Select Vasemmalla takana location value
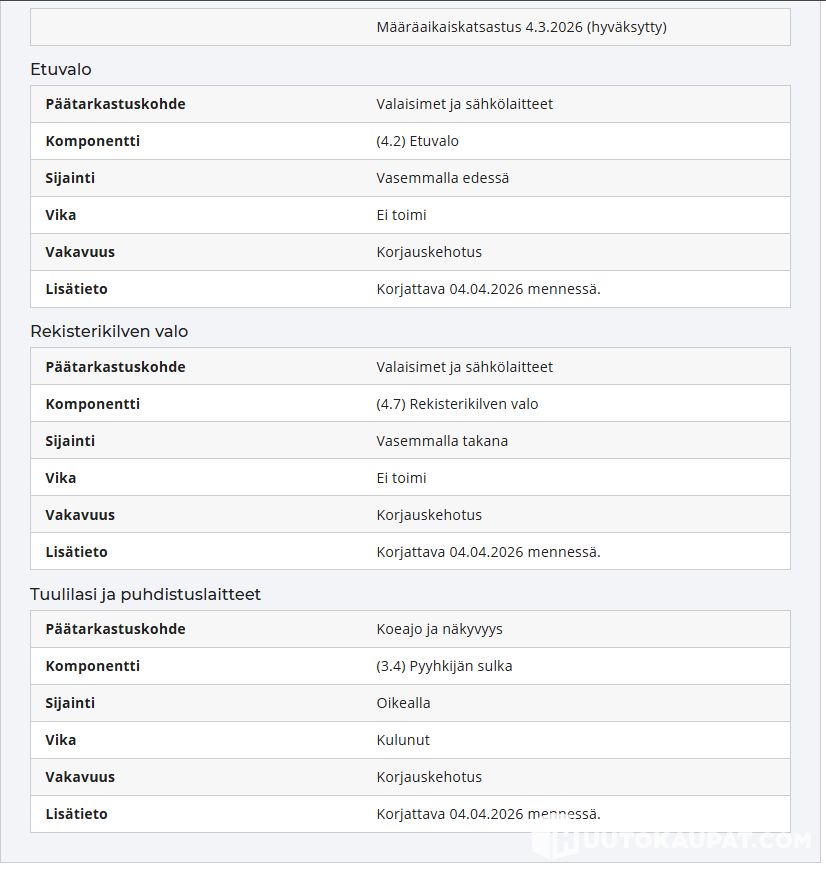This screenshot has width=826, height=869. click(x=442, y=441)
